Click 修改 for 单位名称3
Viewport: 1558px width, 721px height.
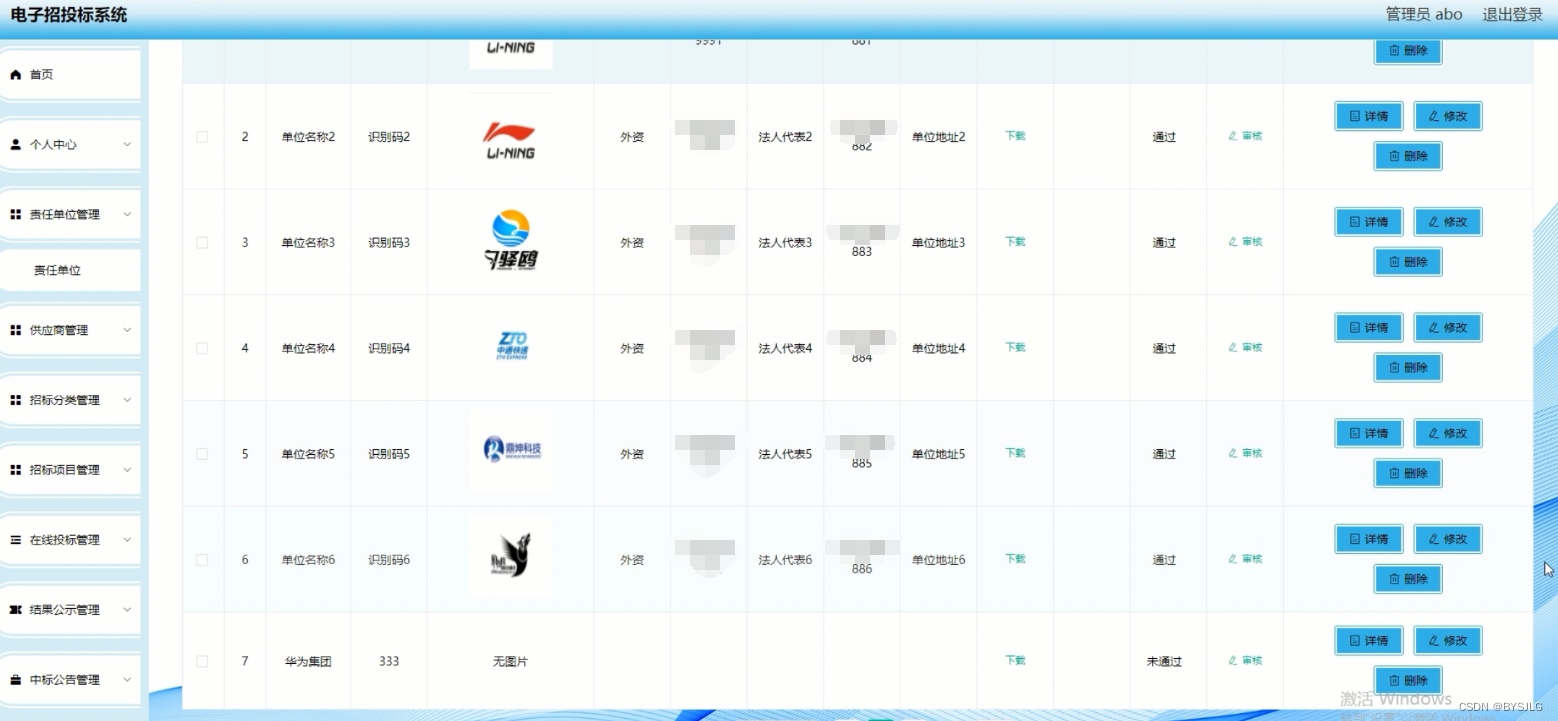coord(1448,222)
